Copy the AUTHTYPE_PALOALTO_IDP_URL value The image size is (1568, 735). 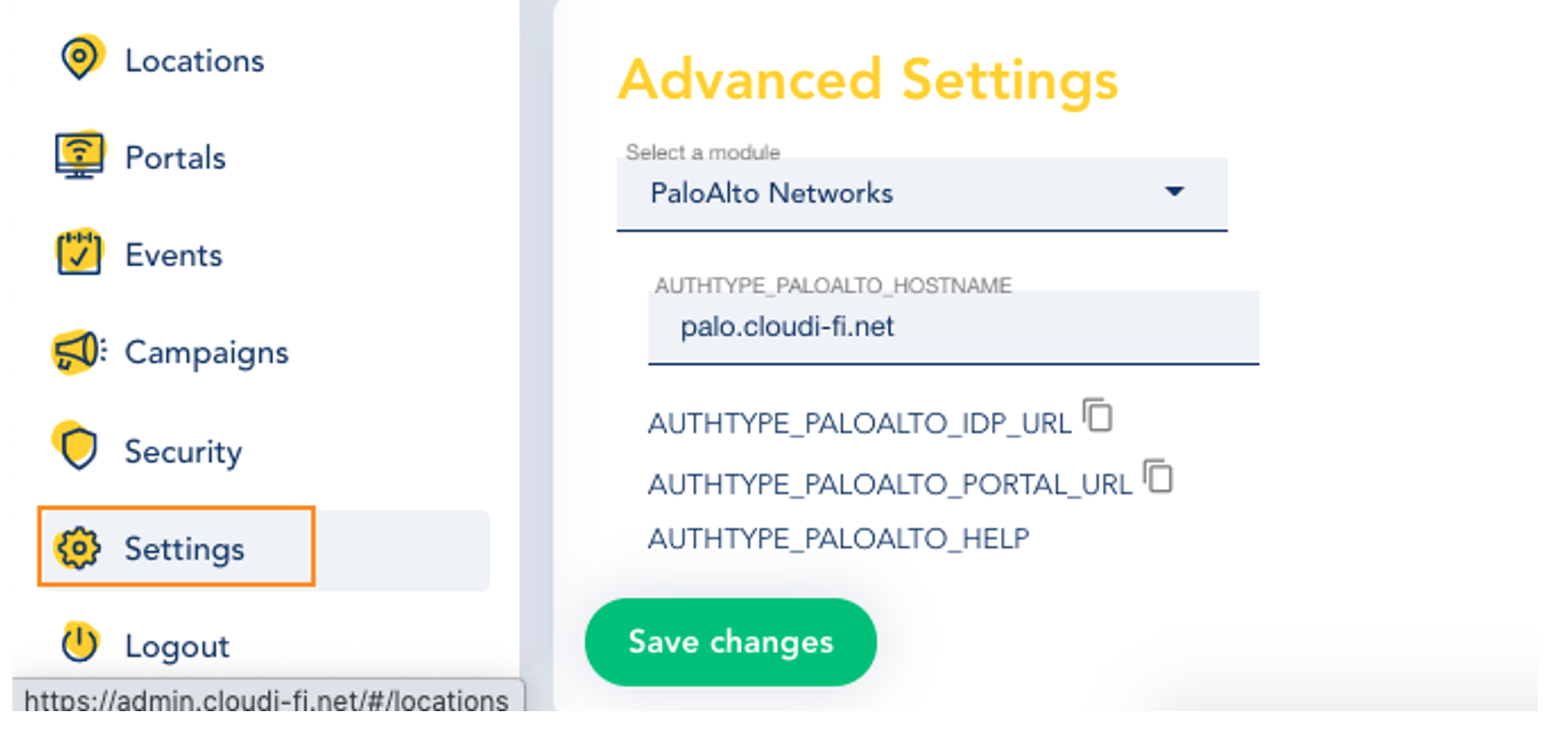[1098, 415]
